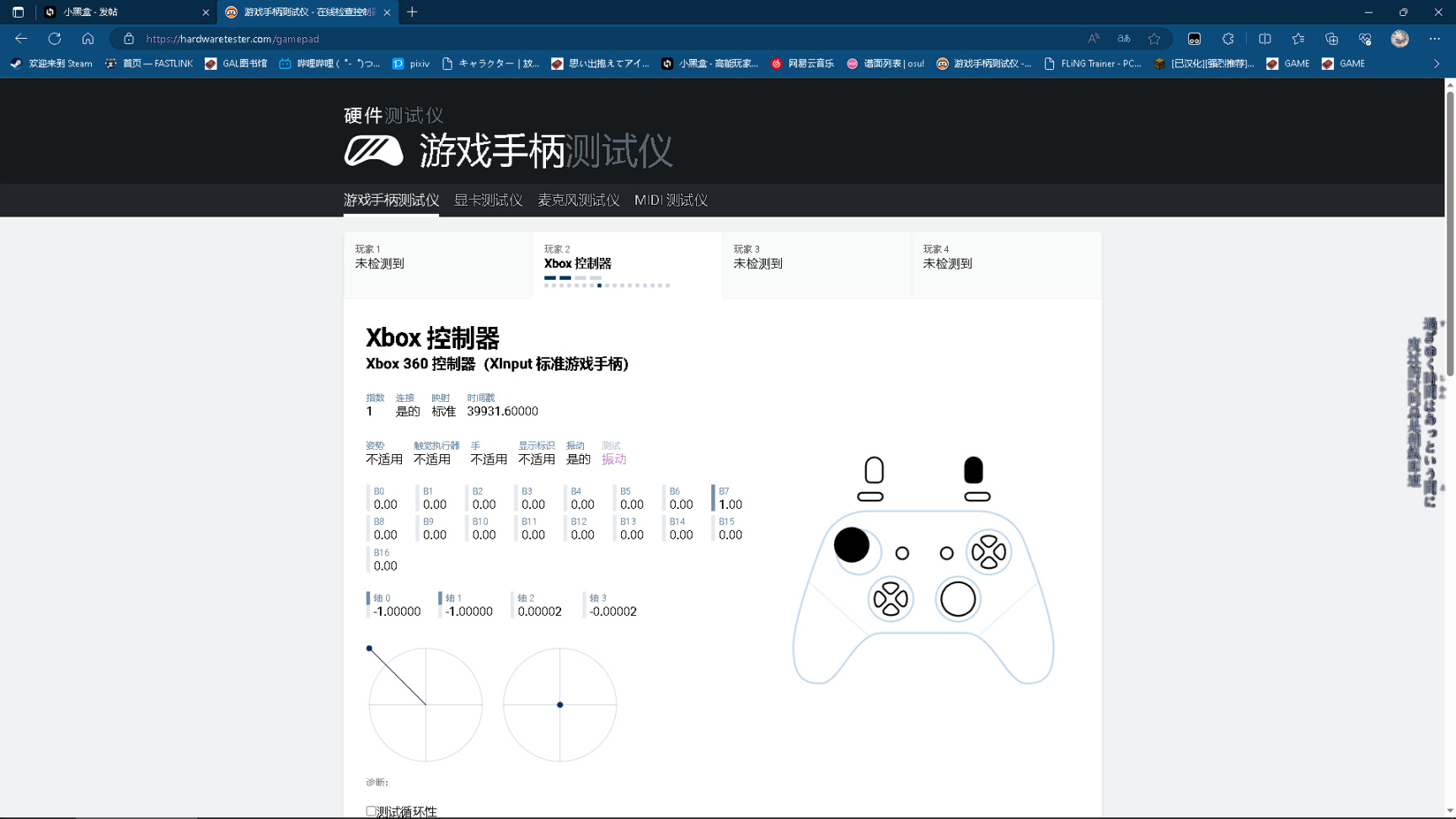The width and height of the screenshot is (1456, 819).
Task: Open the 小黑盒 - 高能玩家 bookmark
Action: [x=710, y=63]
